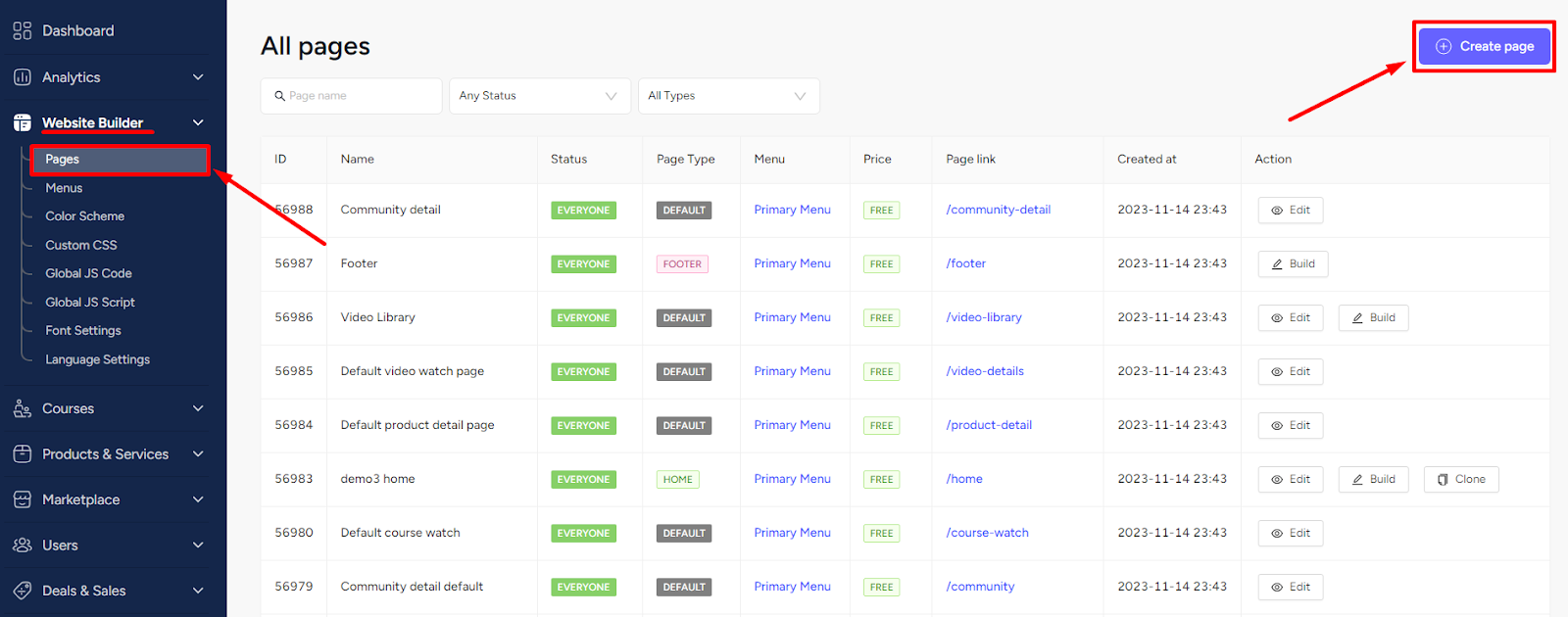1568x617 pixels.
Task: Click Primary Menu in demo3 home row
Action: (792, 479)
